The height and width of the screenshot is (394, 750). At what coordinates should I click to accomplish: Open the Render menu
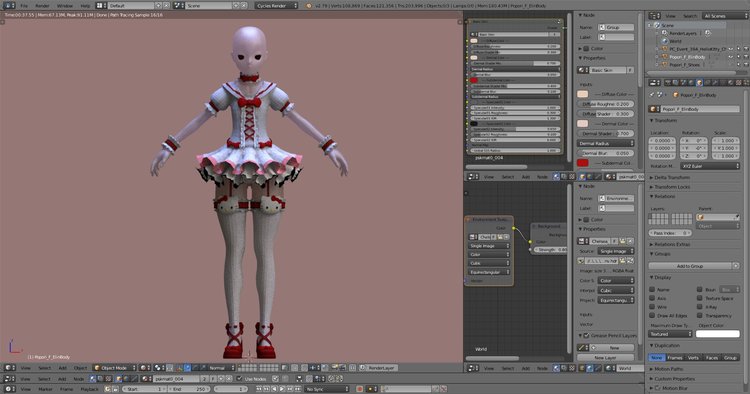click(x=43, y=6)
